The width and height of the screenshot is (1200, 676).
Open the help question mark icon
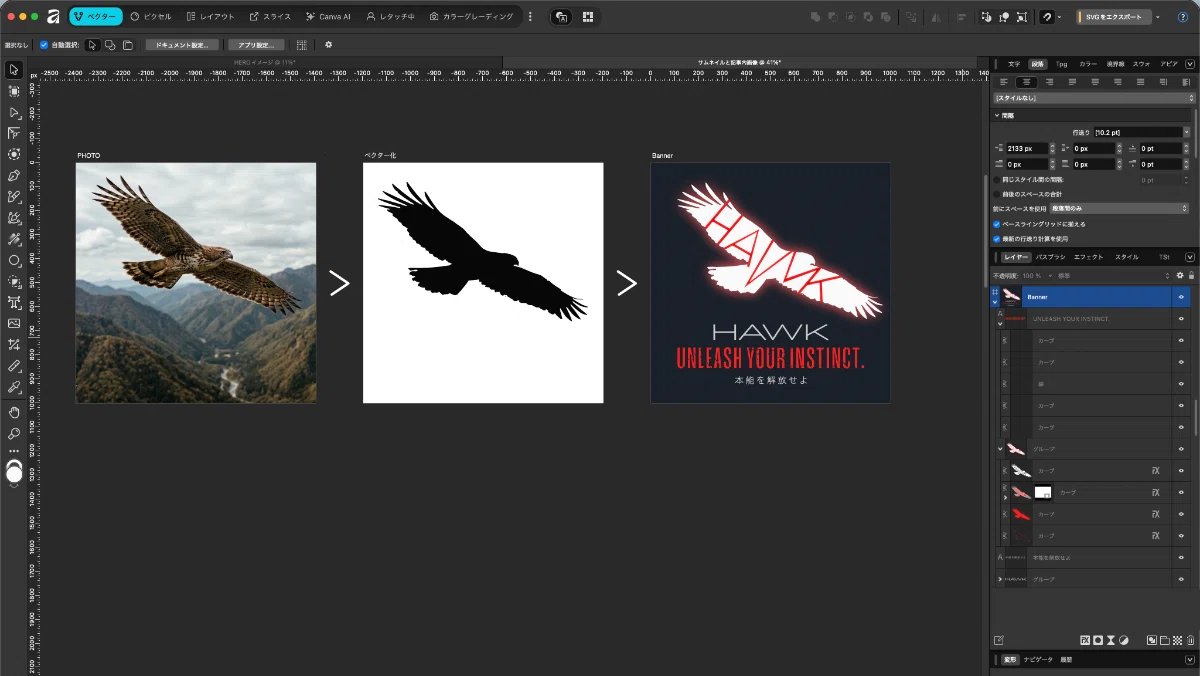1183,17
